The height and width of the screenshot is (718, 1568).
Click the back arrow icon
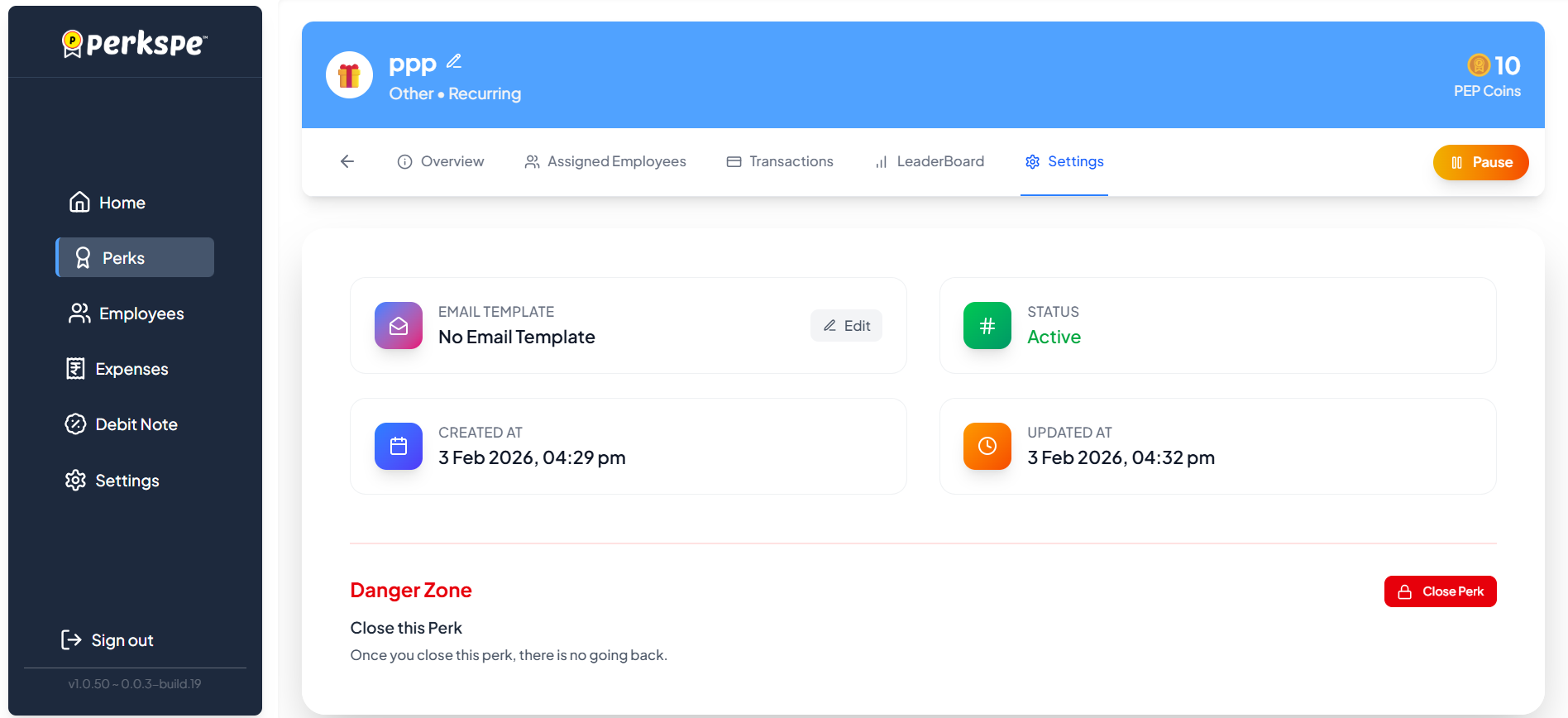click(347, 161)
